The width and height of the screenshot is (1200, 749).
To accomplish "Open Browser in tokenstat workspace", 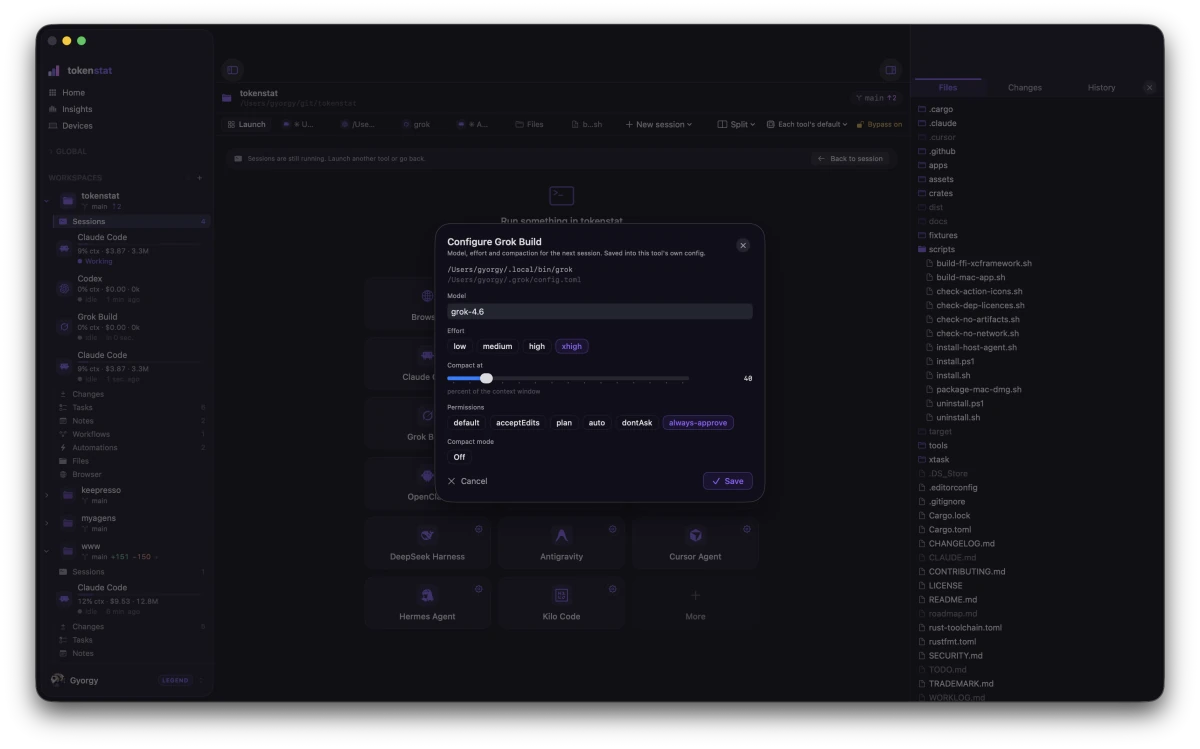I will 87,474.
